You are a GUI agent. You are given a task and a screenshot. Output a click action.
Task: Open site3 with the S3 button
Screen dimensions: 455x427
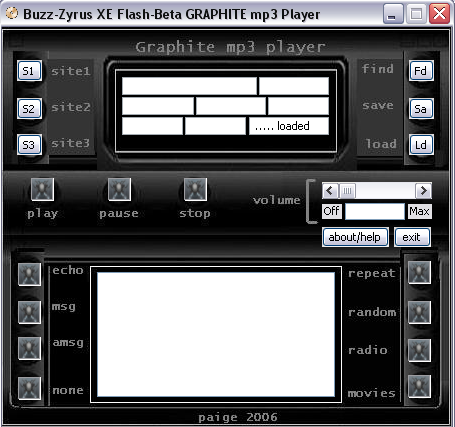coord(29,145)
